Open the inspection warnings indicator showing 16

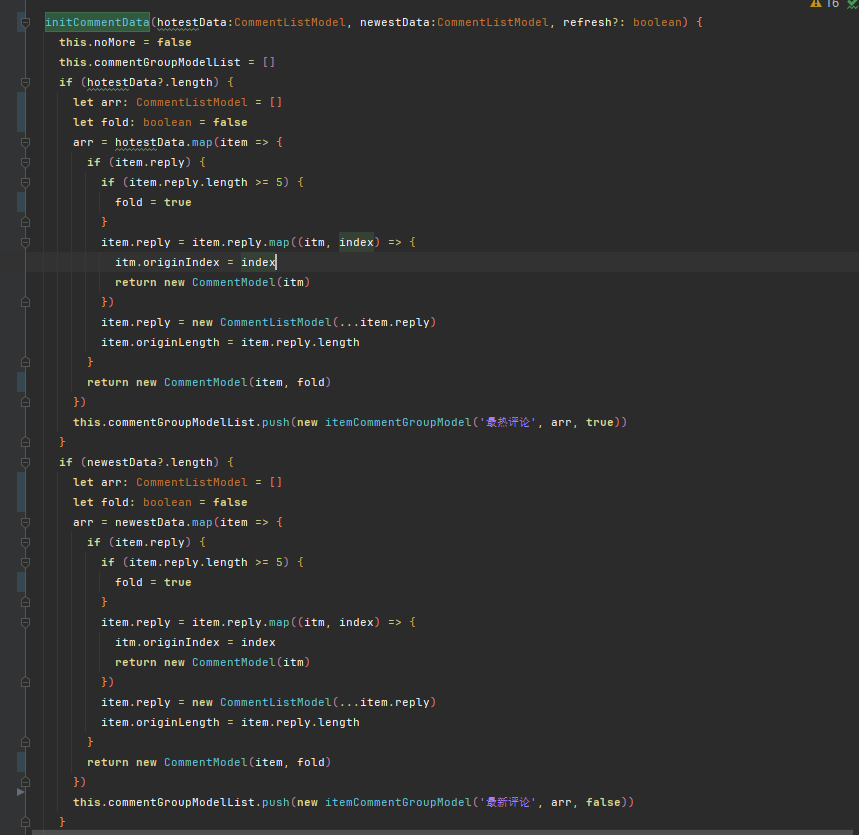pos(824,4)
